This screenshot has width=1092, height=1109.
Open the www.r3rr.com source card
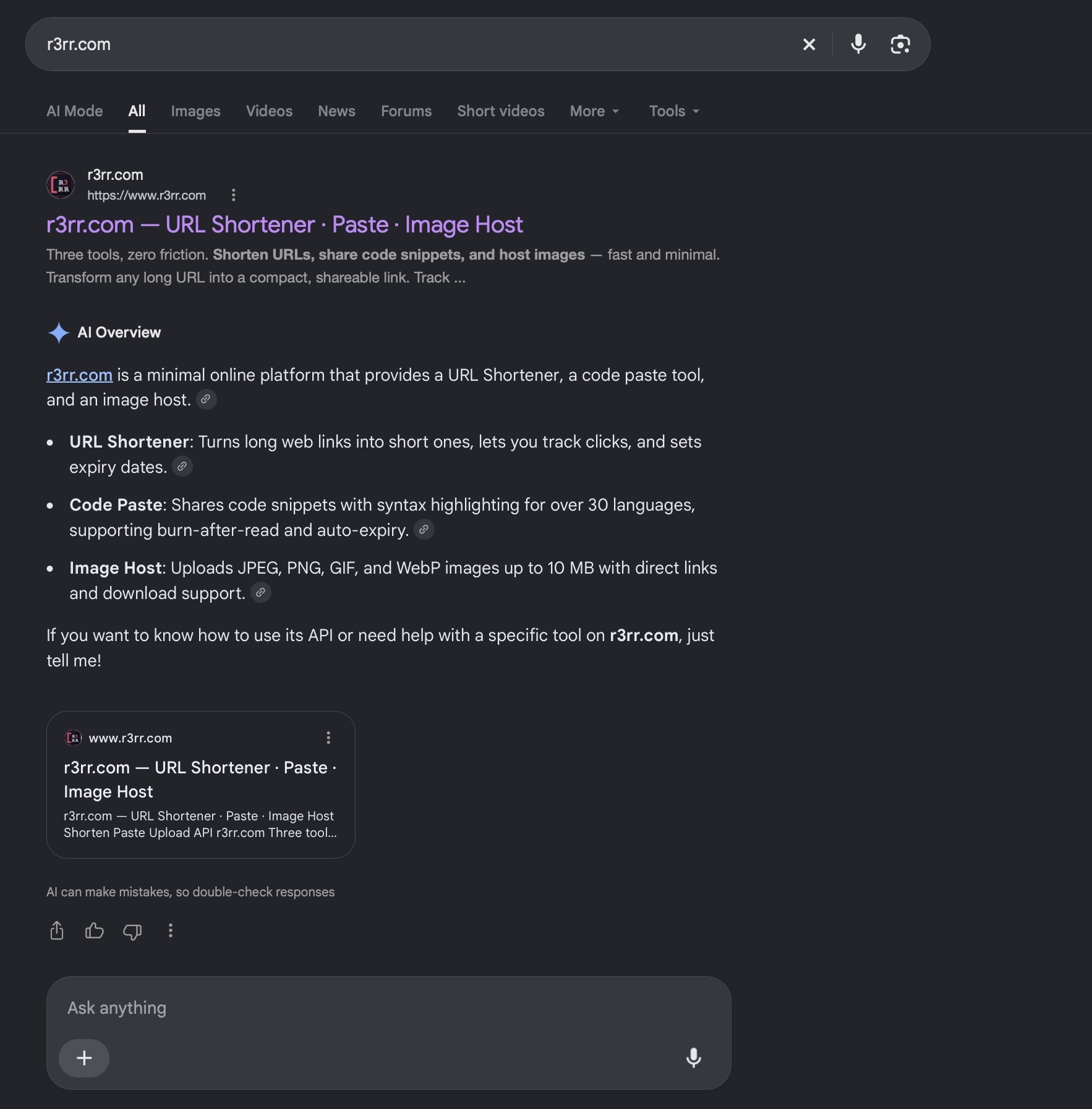pyautogui.click(x=201, y=784)
